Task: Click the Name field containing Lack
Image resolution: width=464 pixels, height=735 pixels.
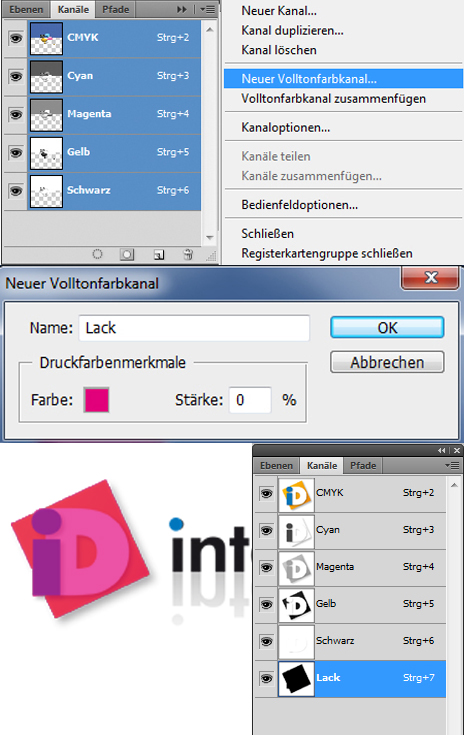Action: (194, 328)
